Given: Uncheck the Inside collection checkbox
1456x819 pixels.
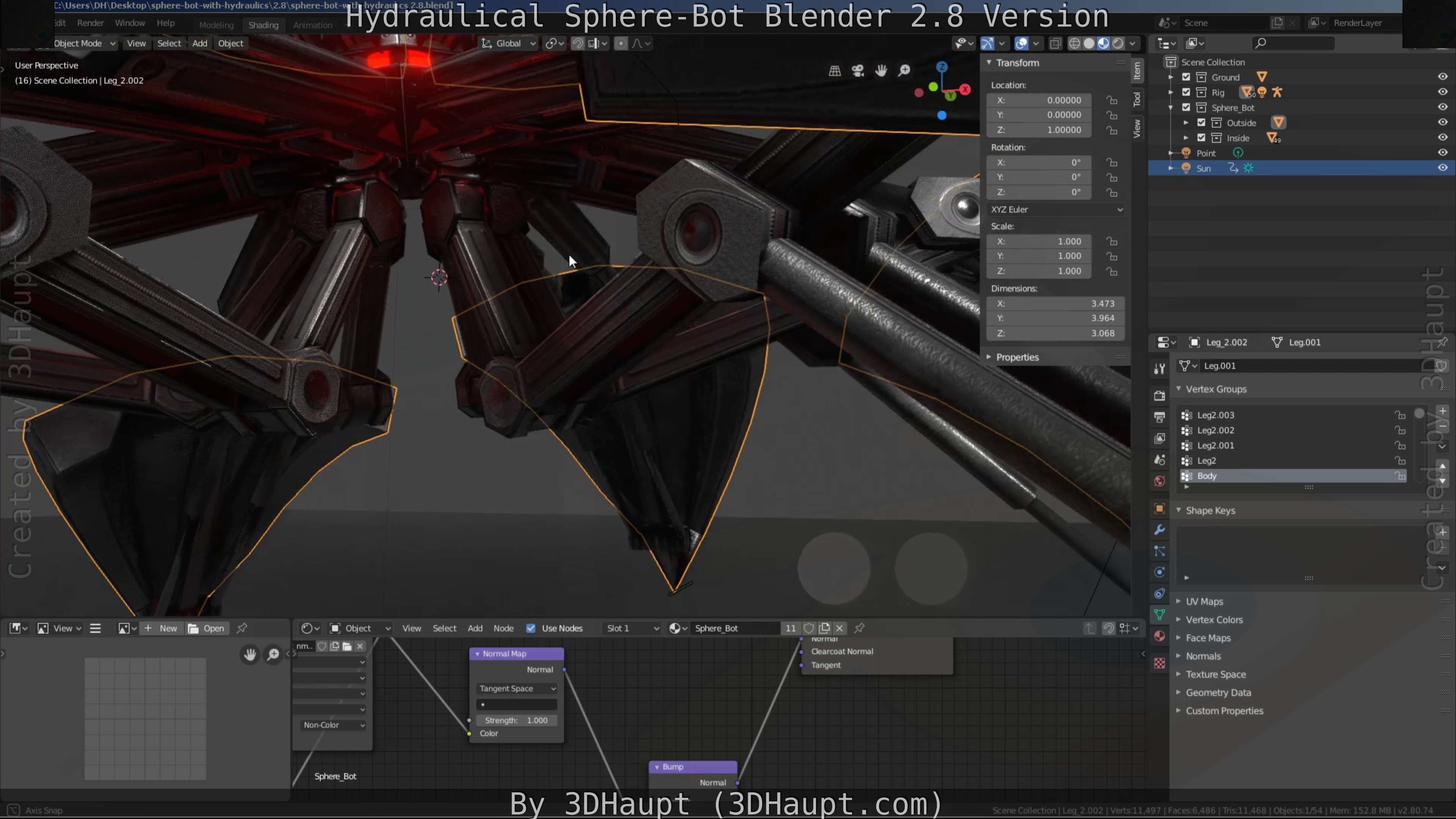Looking at the screenshot, I should (x=1202, y=138).
